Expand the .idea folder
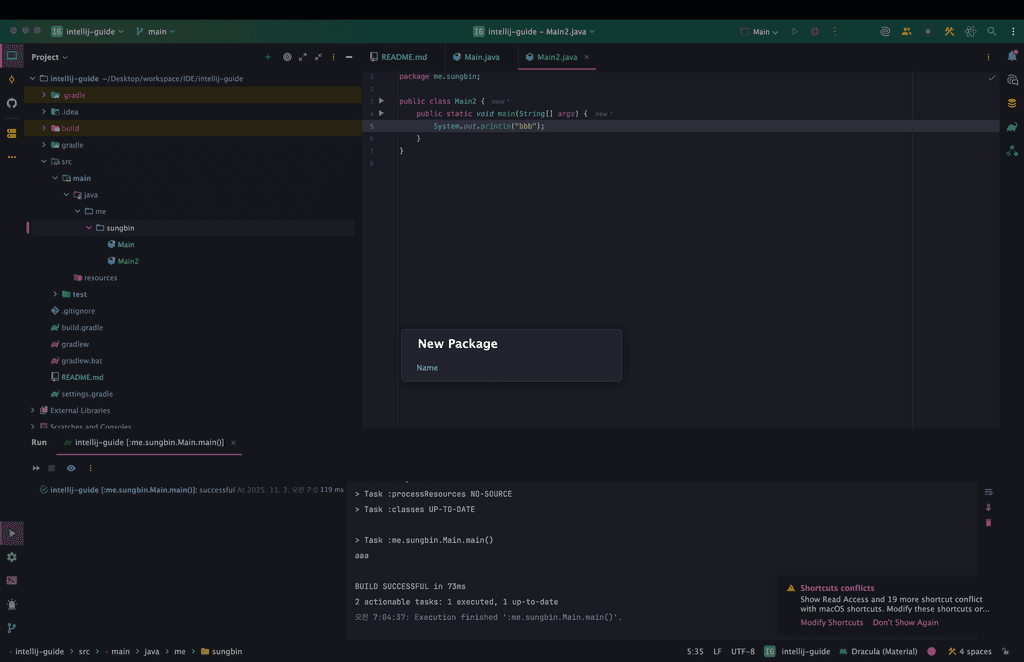 tap(44, 112)
